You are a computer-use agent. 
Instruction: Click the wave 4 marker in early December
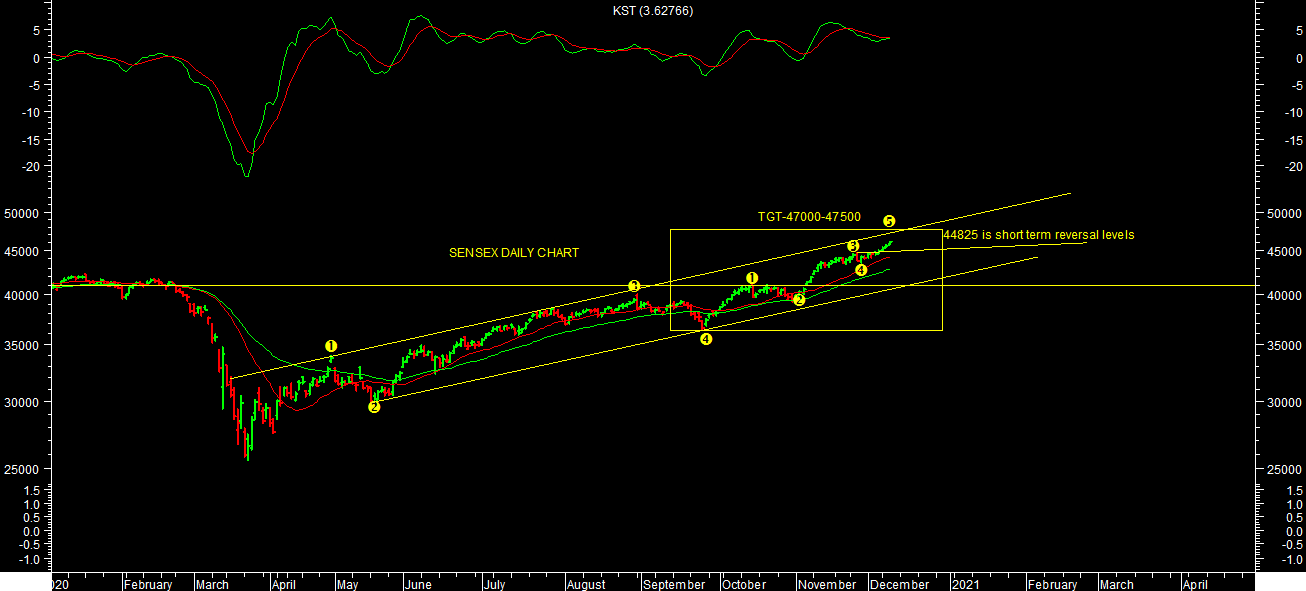(861, 270)
